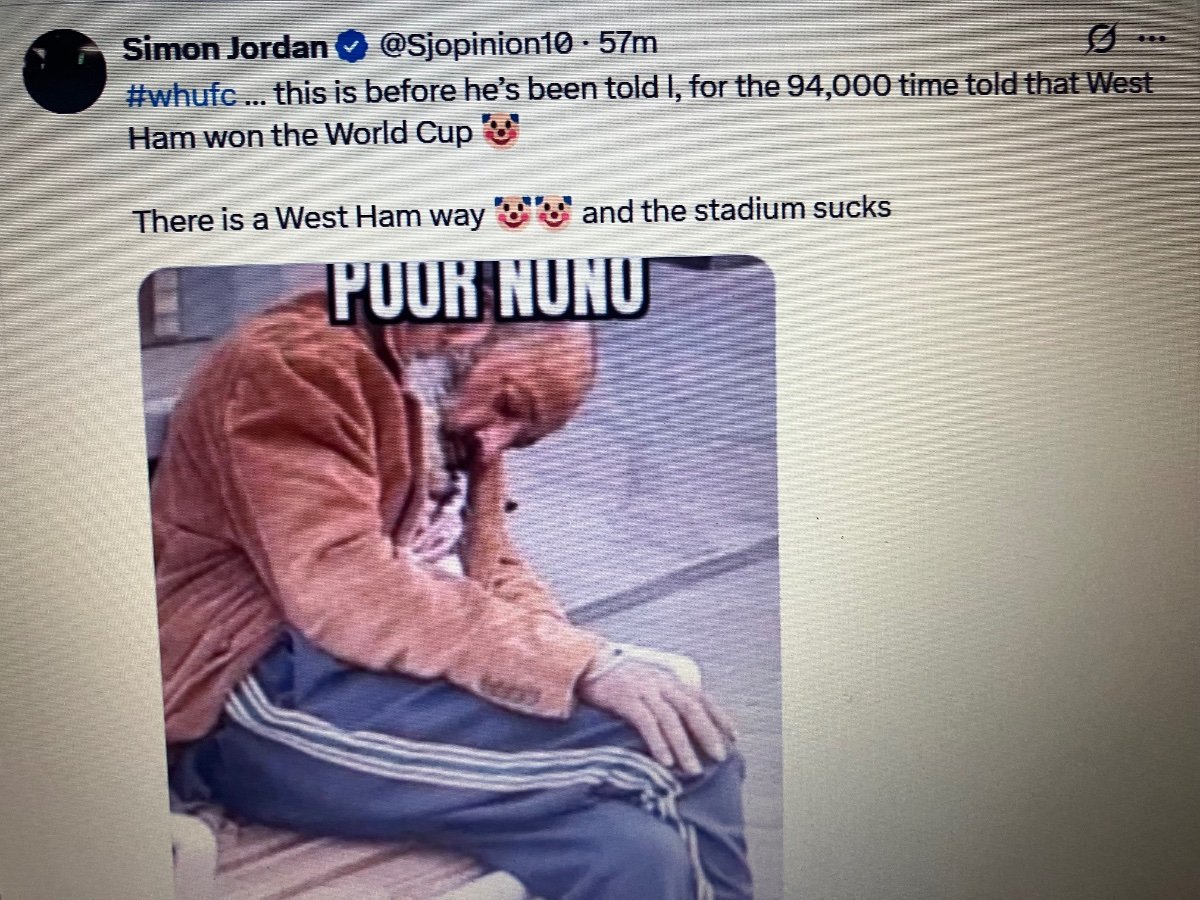Viewport: 1200px width, 900px height.
Task: Open the #whufc hashtag
Action: [183, 95]
